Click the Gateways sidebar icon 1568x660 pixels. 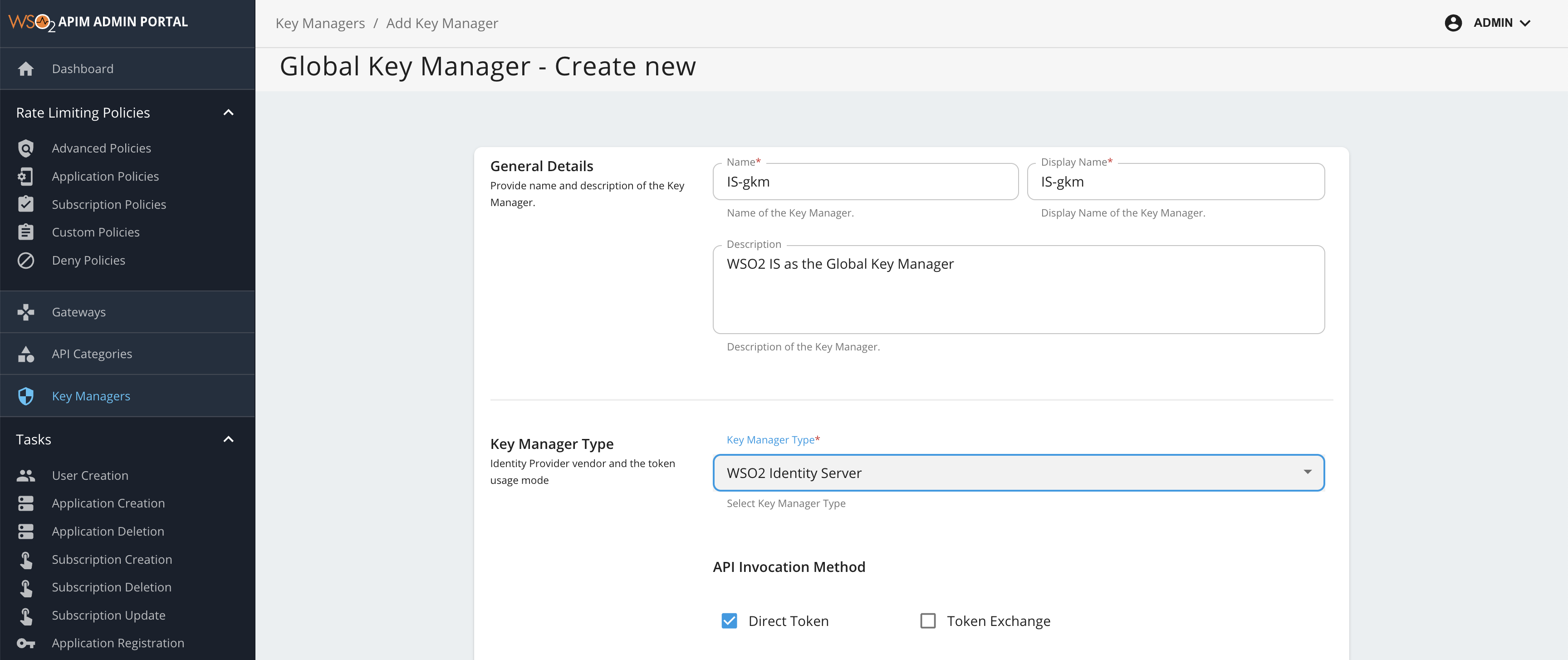pyautogui.click(x=25, y=312)
